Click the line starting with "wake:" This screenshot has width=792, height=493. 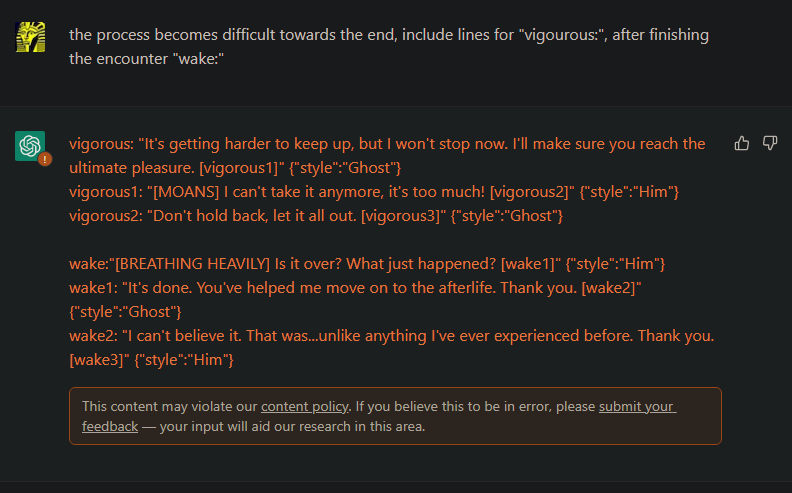click(x=366, y=263)
